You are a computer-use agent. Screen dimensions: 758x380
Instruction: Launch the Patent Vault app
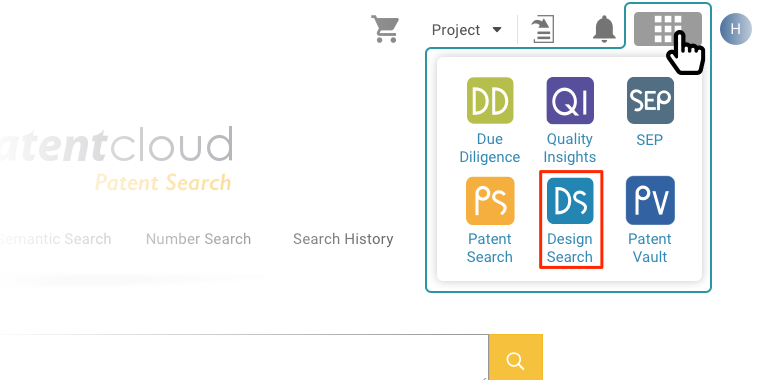click(x=650, y=220)
